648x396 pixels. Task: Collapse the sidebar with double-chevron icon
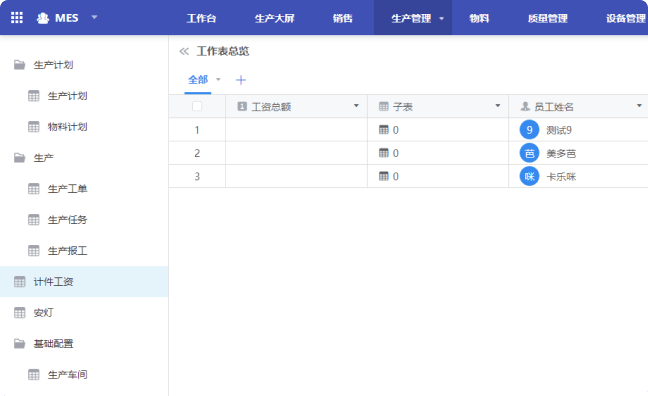pyautogui.click(x=184, y=51)
